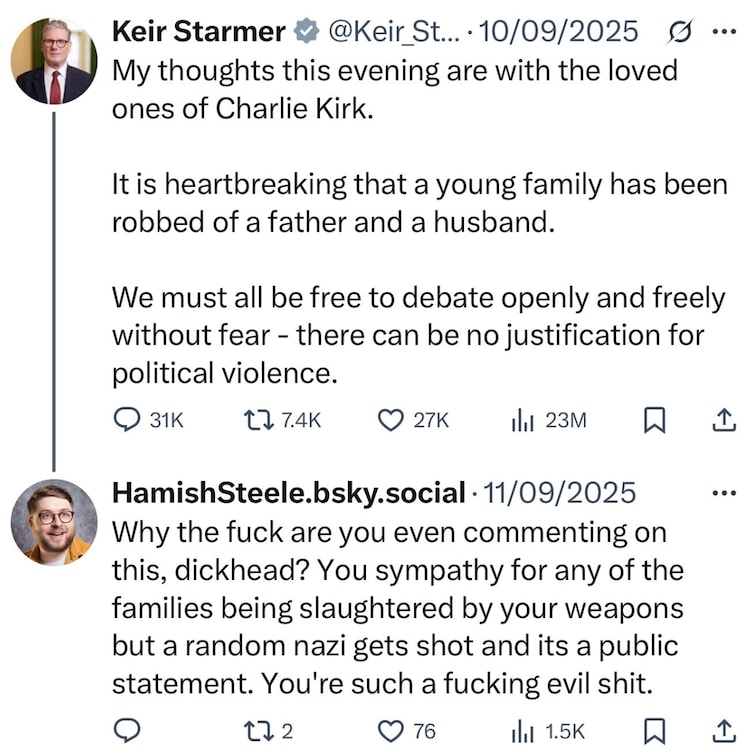The width and height of the screenshot is (750, 753).
Task: Click the Keir Starmer display name
Action: pos(199,32)
